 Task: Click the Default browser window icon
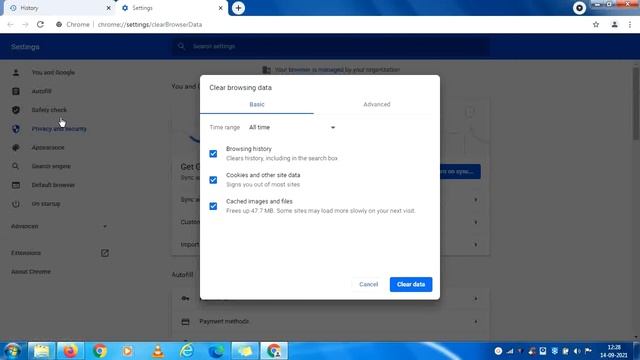pos(16,185)
